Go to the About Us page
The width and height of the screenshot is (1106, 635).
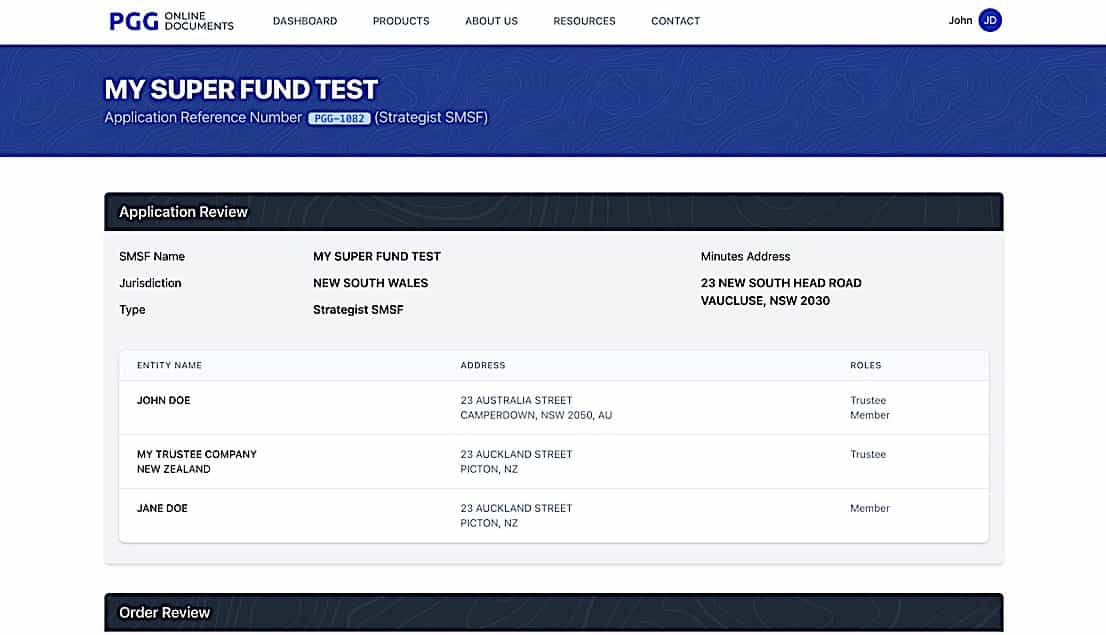point(491,20)
